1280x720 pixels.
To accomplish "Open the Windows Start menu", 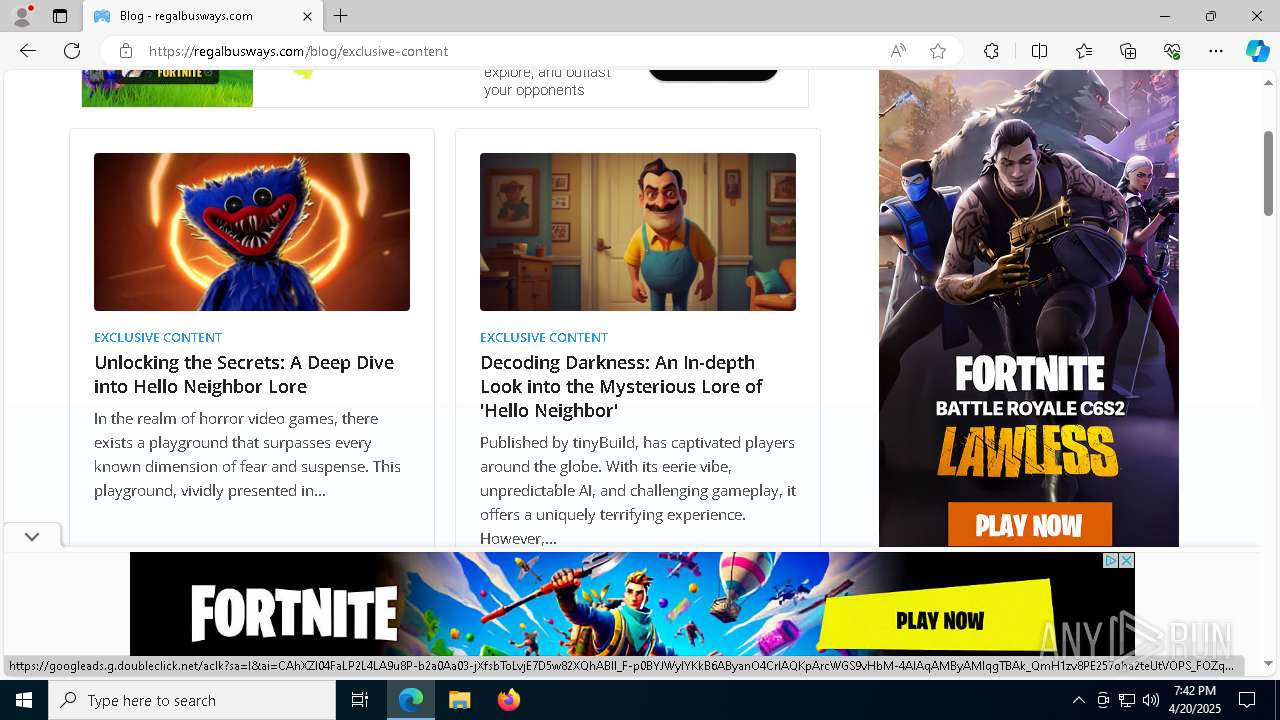I will point(24,700).
